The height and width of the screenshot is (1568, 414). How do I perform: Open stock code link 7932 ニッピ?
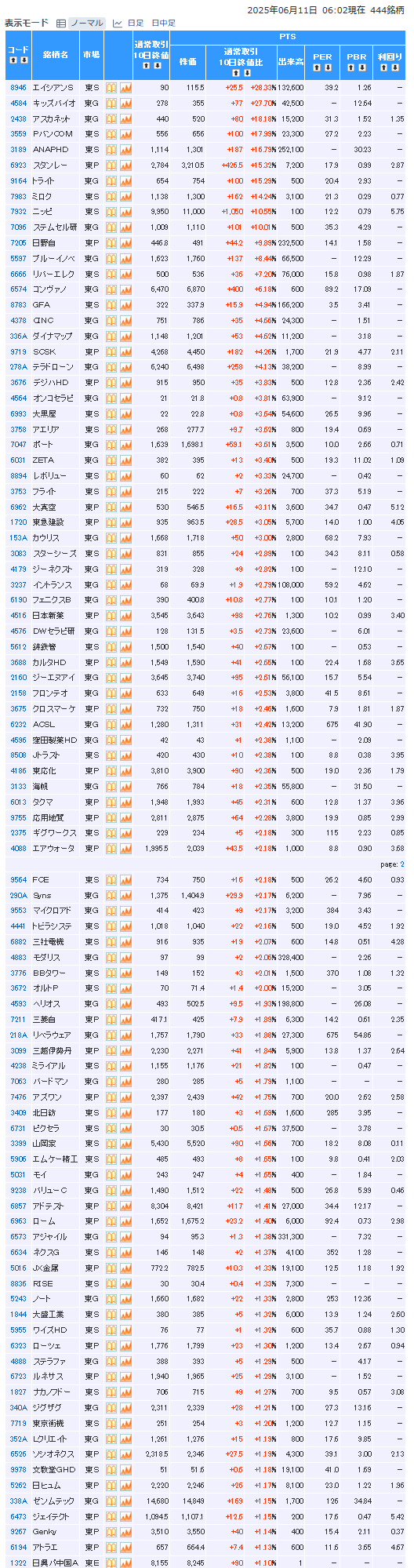point(18,212)
